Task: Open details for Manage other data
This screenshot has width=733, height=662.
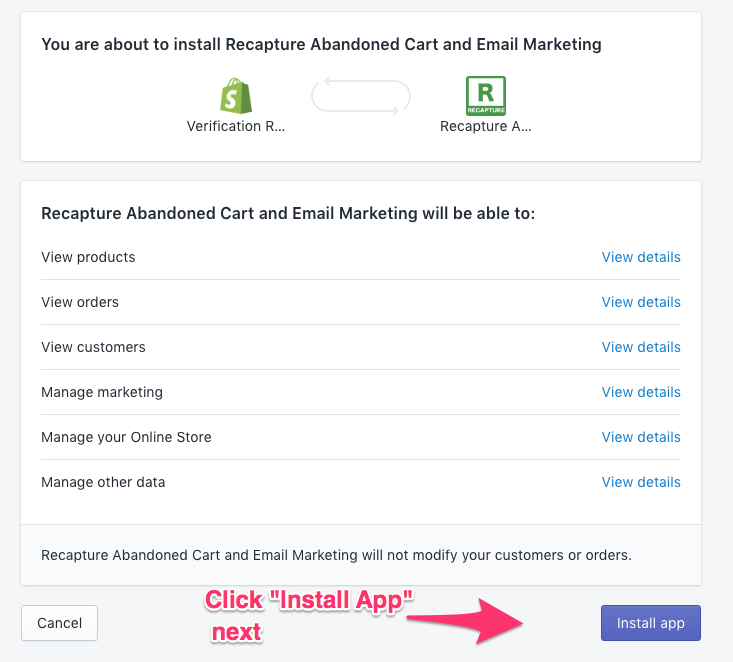Action: tap(641, 482)
